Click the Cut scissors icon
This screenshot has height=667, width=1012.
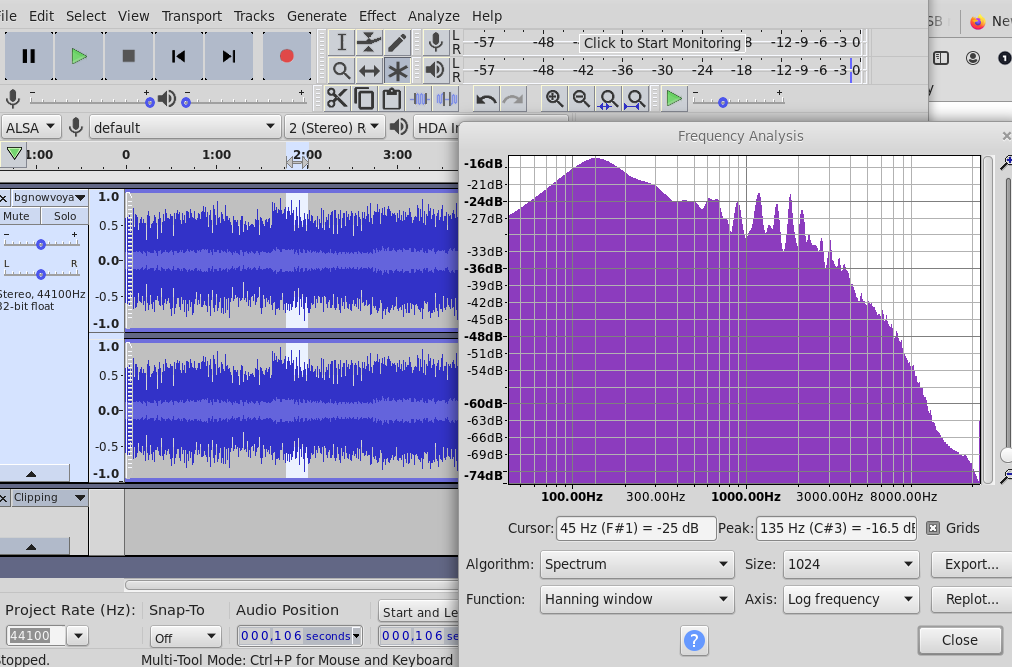[337, 99]
